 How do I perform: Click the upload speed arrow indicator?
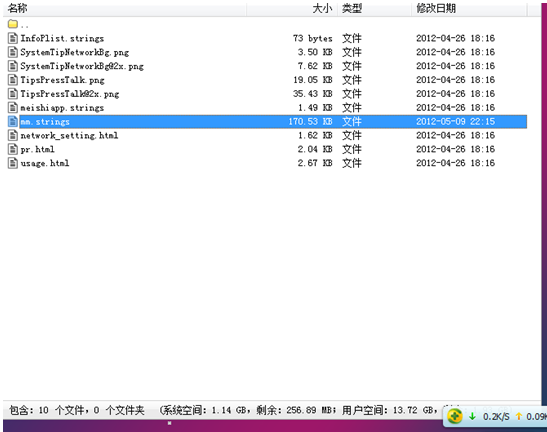518,416
